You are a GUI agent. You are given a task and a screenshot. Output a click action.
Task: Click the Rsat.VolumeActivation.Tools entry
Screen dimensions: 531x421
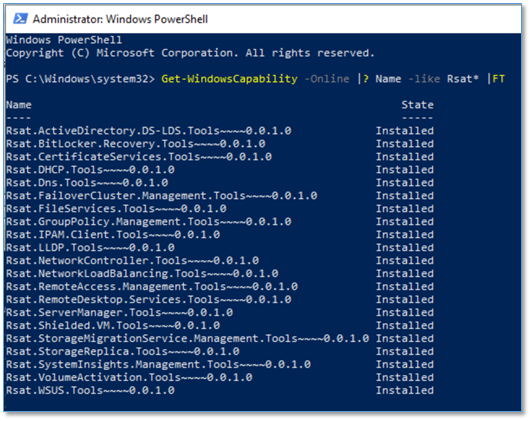pyautogui.click(x=129, y=377)
